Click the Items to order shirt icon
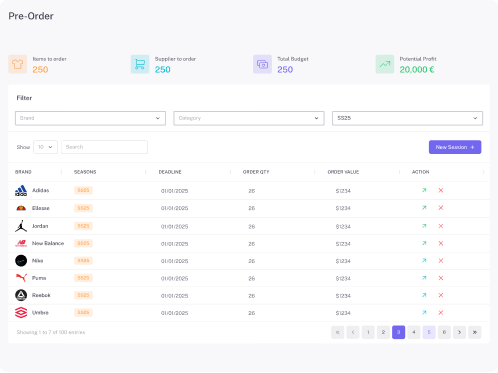The height and width of the screenshot is (373, 498). (x=18, y=64)
